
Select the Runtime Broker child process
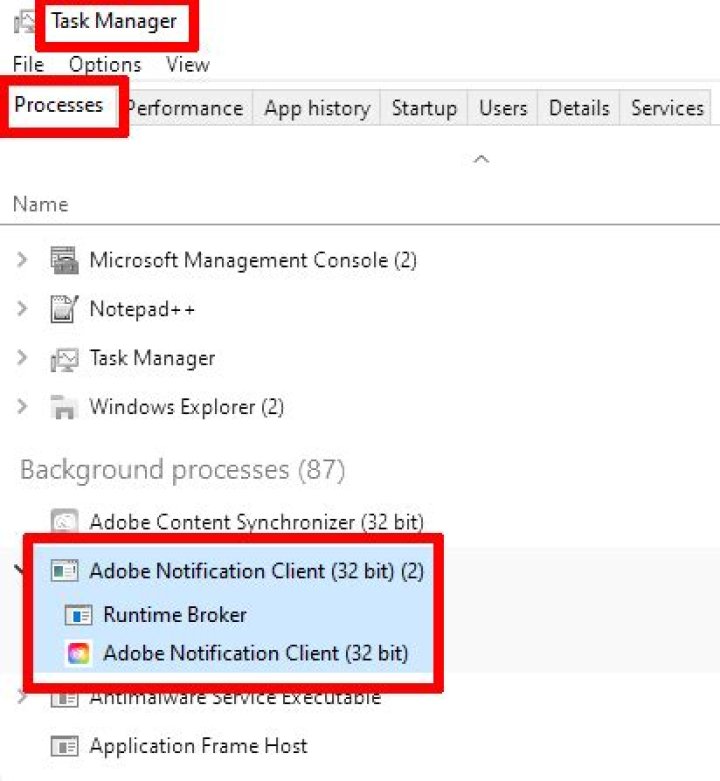[x=360, y=615]
